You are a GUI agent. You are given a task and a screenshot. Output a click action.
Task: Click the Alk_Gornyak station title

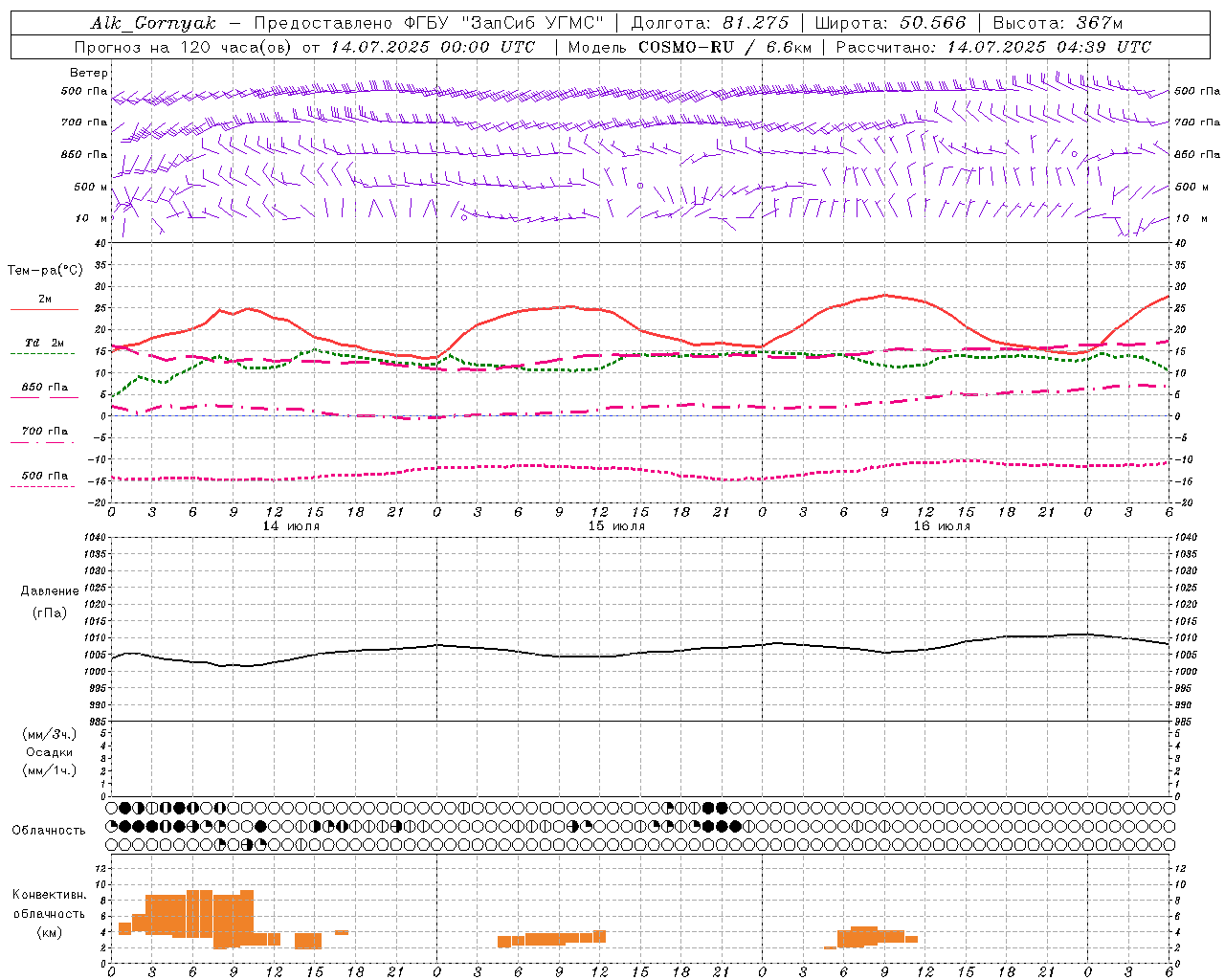[153, 23]
